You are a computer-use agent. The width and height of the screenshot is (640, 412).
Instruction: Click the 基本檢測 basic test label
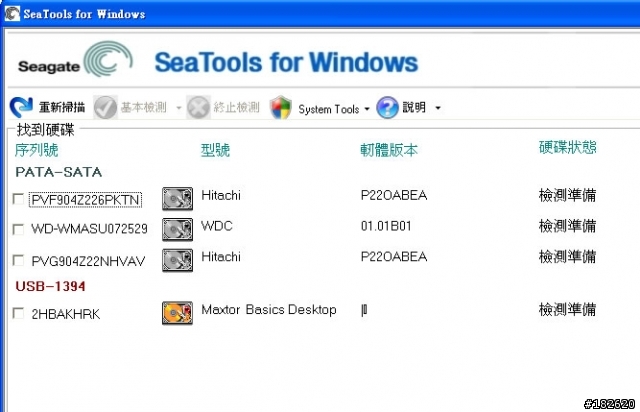tap(143, 107)
